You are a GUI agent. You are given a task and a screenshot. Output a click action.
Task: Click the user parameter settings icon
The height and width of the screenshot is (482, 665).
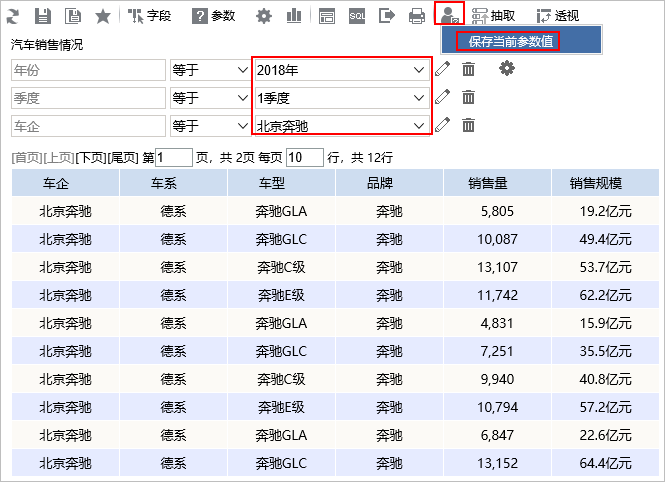449,13
